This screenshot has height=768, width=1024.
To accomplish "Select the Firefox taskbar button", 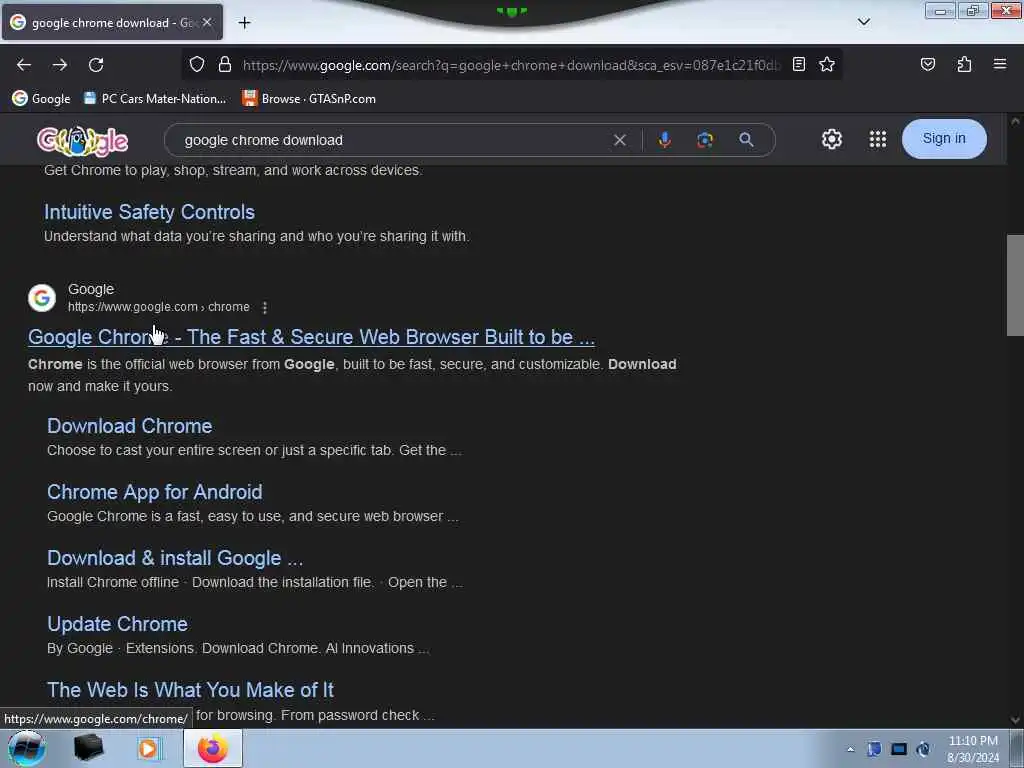I will pyautogui.click(x=212, y=748).
